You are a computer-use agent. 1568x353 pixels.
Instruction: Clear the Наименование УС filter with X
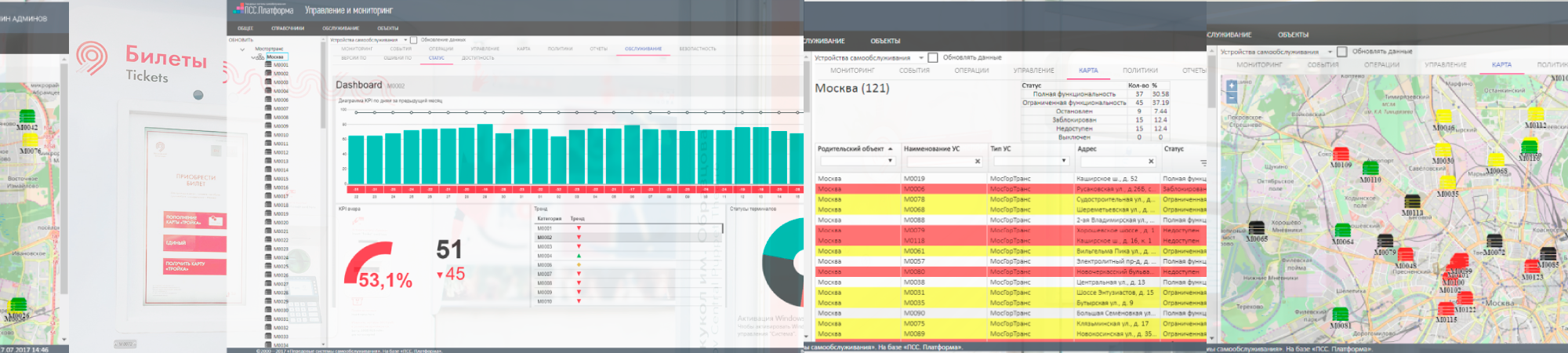pyautogui.click(x=978, y=162)
